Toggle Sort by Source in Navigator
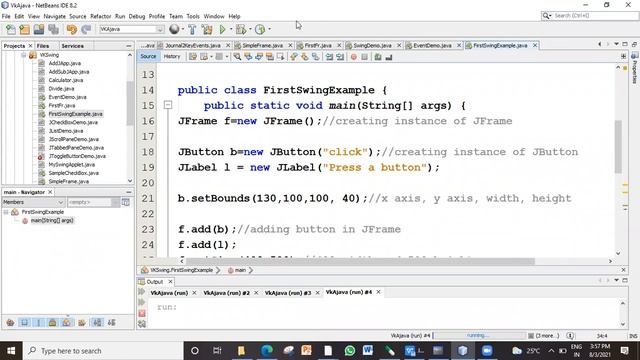This screenshot has height=360, width=640. click(x=111, y=322)
